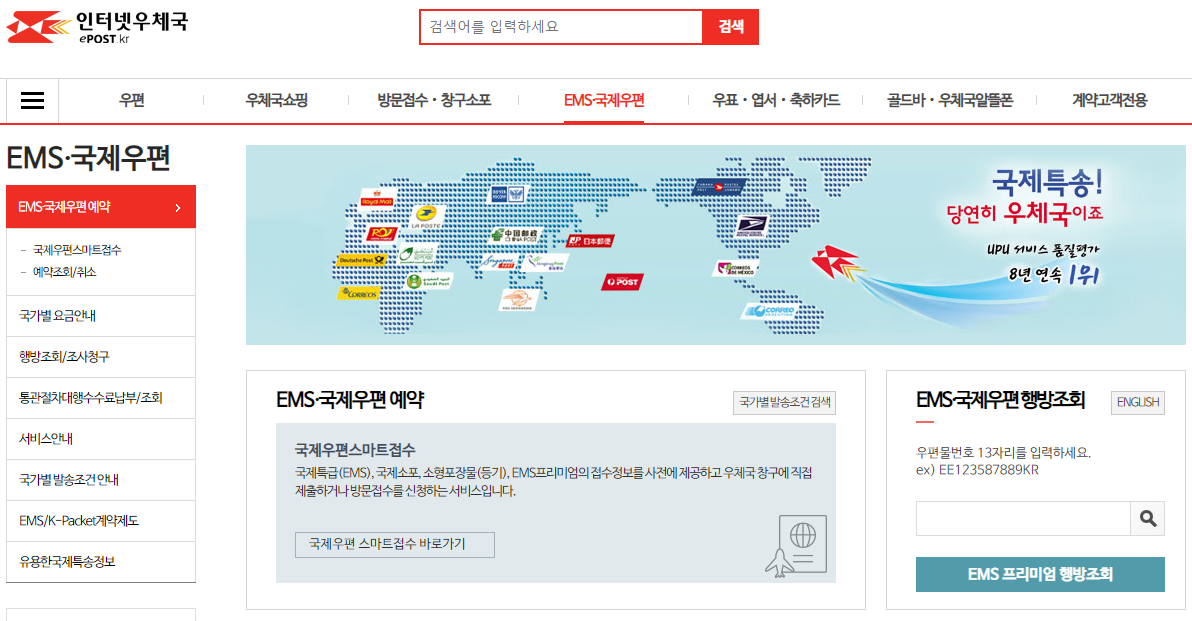Click 국가별발송조건검색 button
Image resolution: width=1192 pixels, height=621 pixels.
pyautogui.click(x=785, y=402)
